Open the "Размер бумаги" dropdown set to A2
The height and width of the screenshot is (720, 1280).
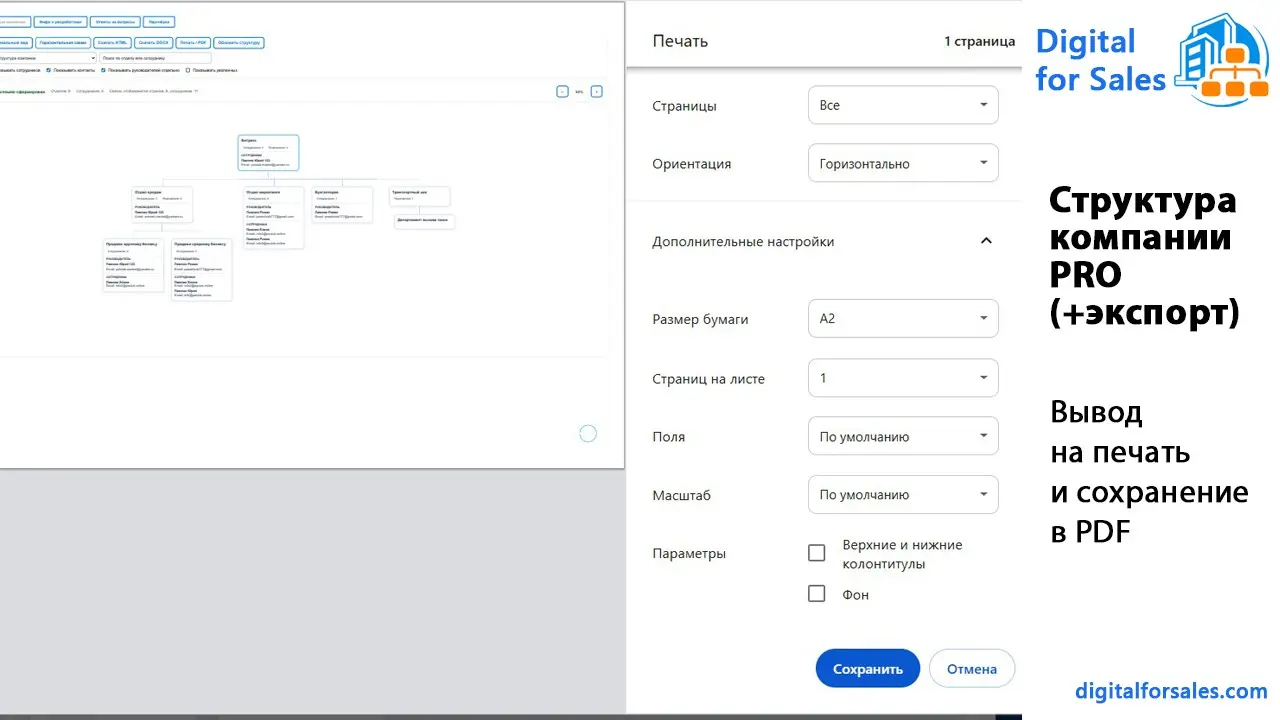pyautogui.click(x=902, y=318)
